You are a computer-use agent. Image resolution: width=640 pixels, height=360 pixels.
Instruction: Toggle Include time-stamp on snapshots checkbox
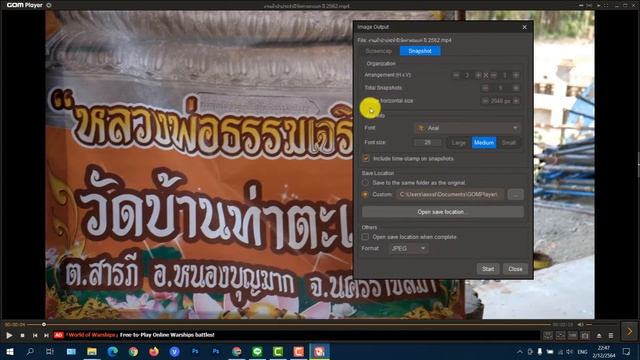tap(366, 158)
